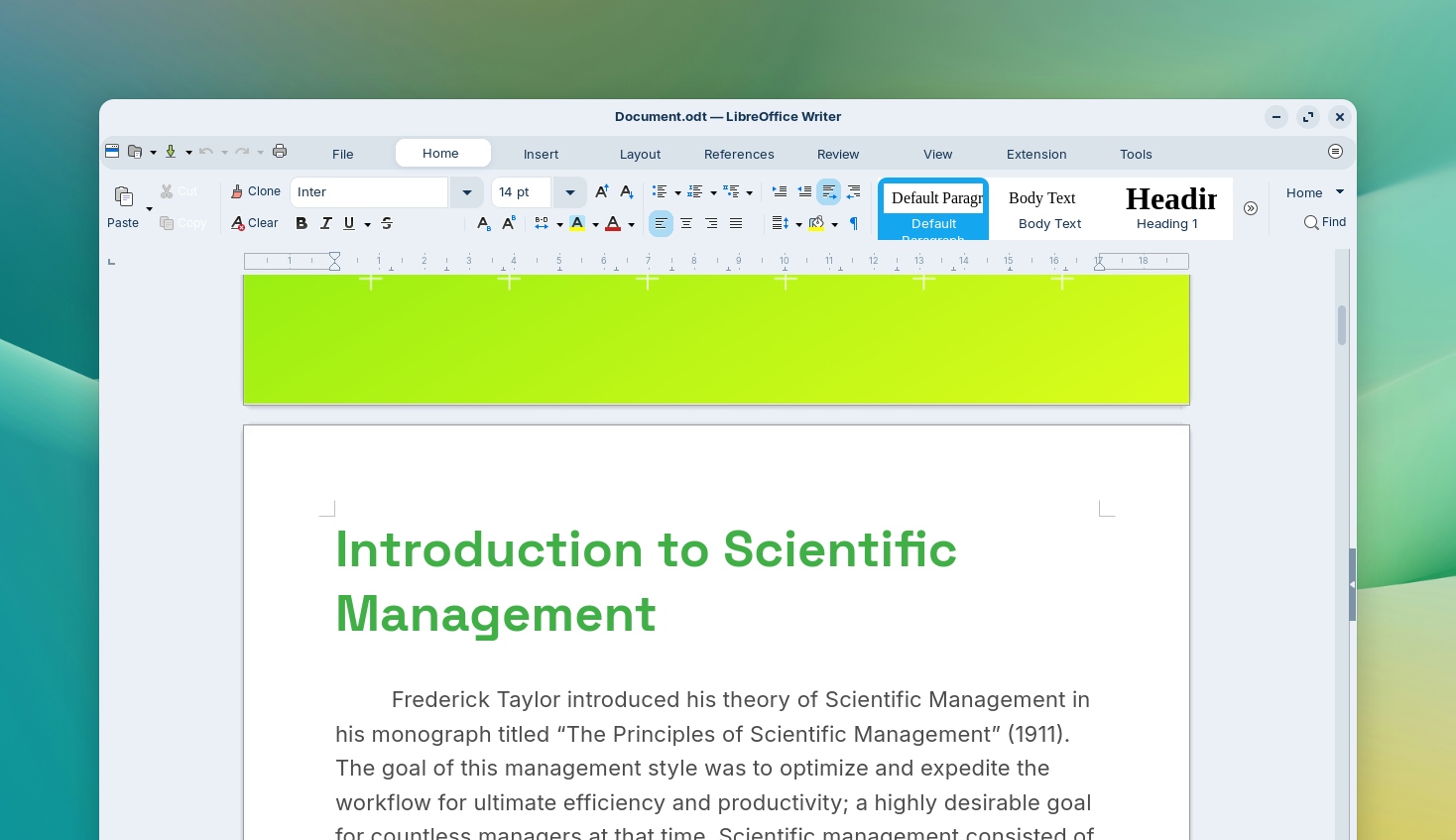The width and height of the screenshot is (1456, 840).
Task: Toggle the unordered bullet list
Action: click(x=661, y=191)
